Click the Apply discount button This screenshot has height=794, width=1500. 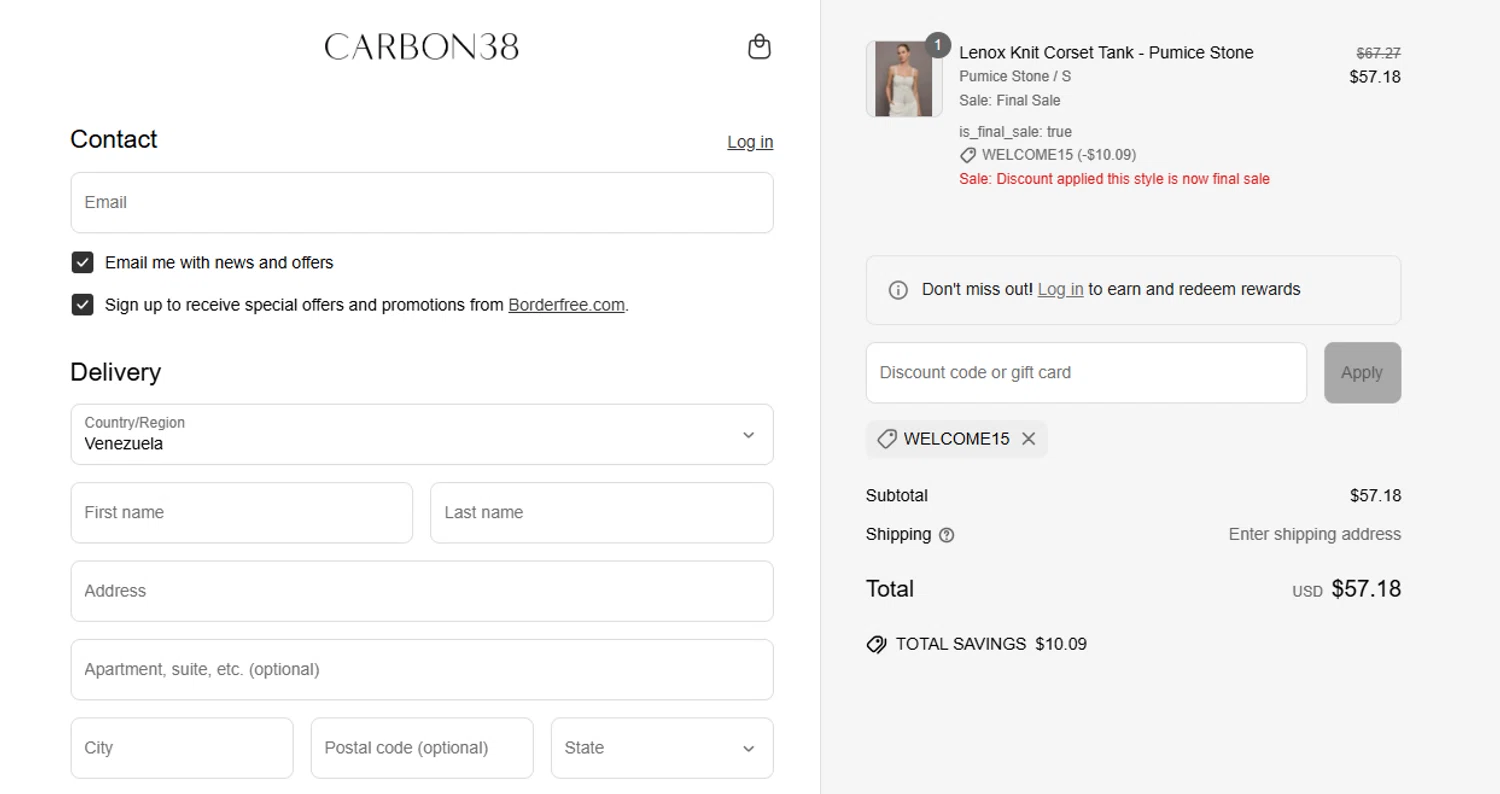click(1362, 373)
